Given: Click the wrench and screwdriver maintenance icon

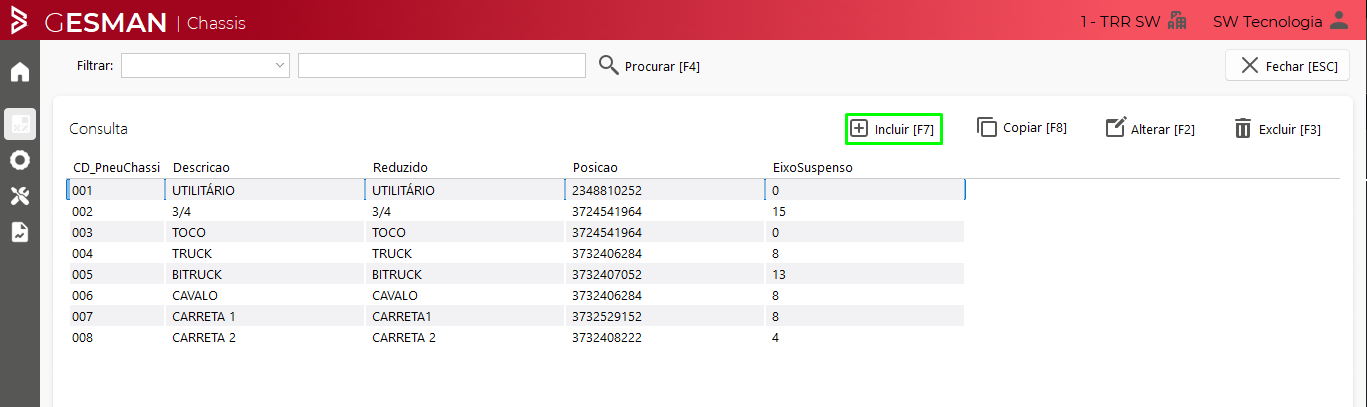Looking at the screenshot, I should pos(20,196).
